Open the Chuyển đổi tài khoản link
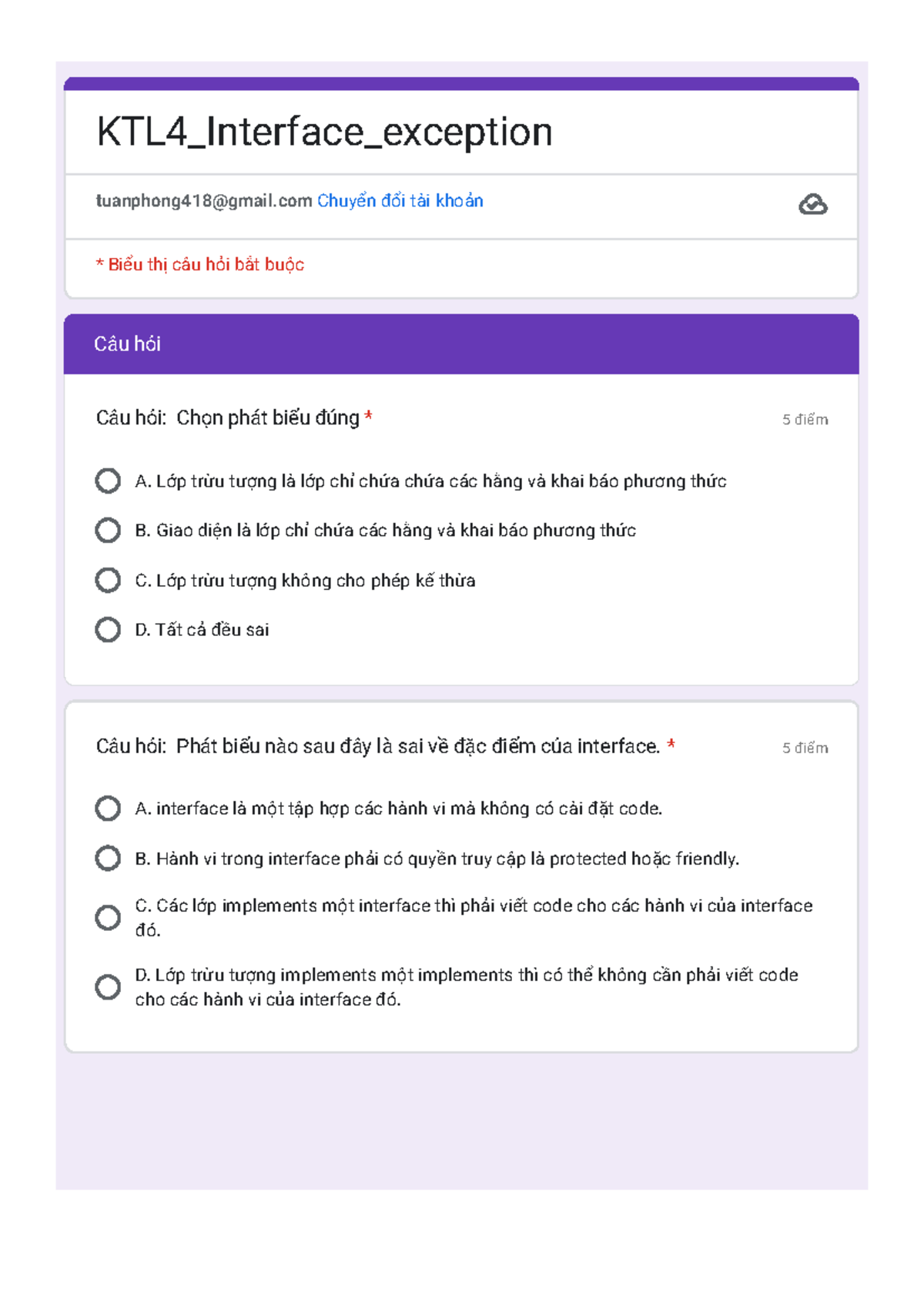Image resolution: width=924 pixels, height=1306 pixels. 400,201
